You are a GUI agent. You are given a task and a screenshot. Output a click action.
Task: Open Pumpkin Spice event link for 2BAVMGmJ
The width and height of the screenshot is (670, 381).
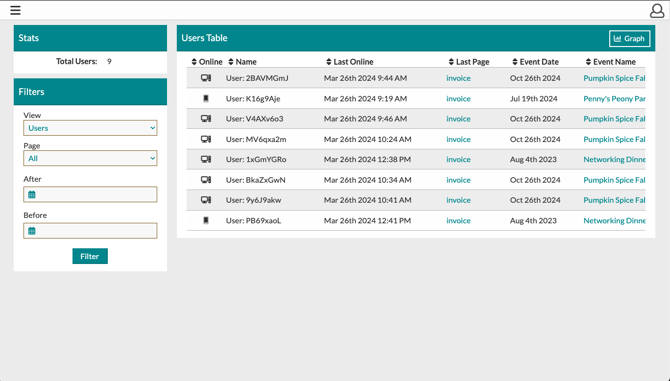[x=614, y=78]
